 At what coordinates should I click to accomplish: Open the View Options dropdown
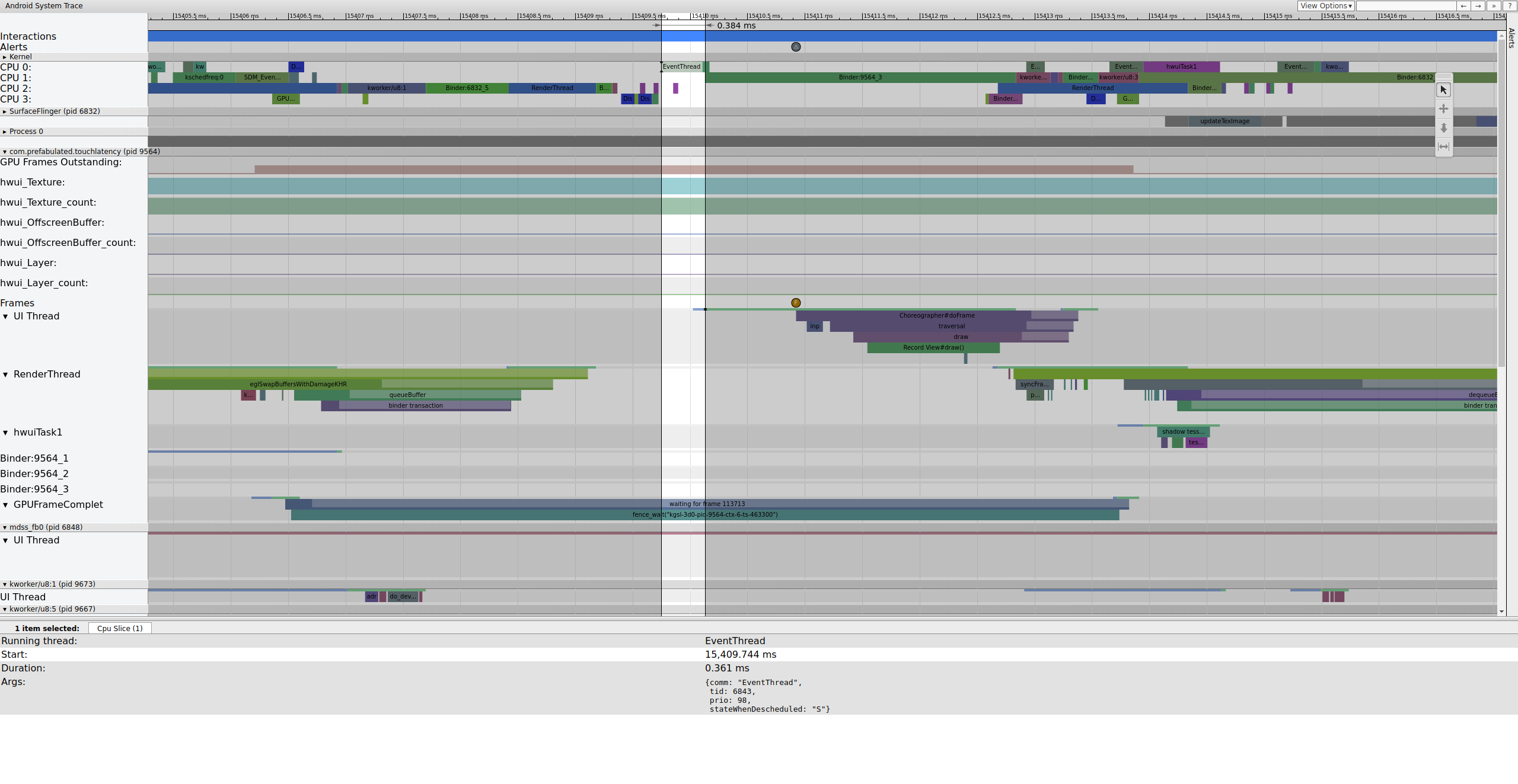click(1326, 6)
